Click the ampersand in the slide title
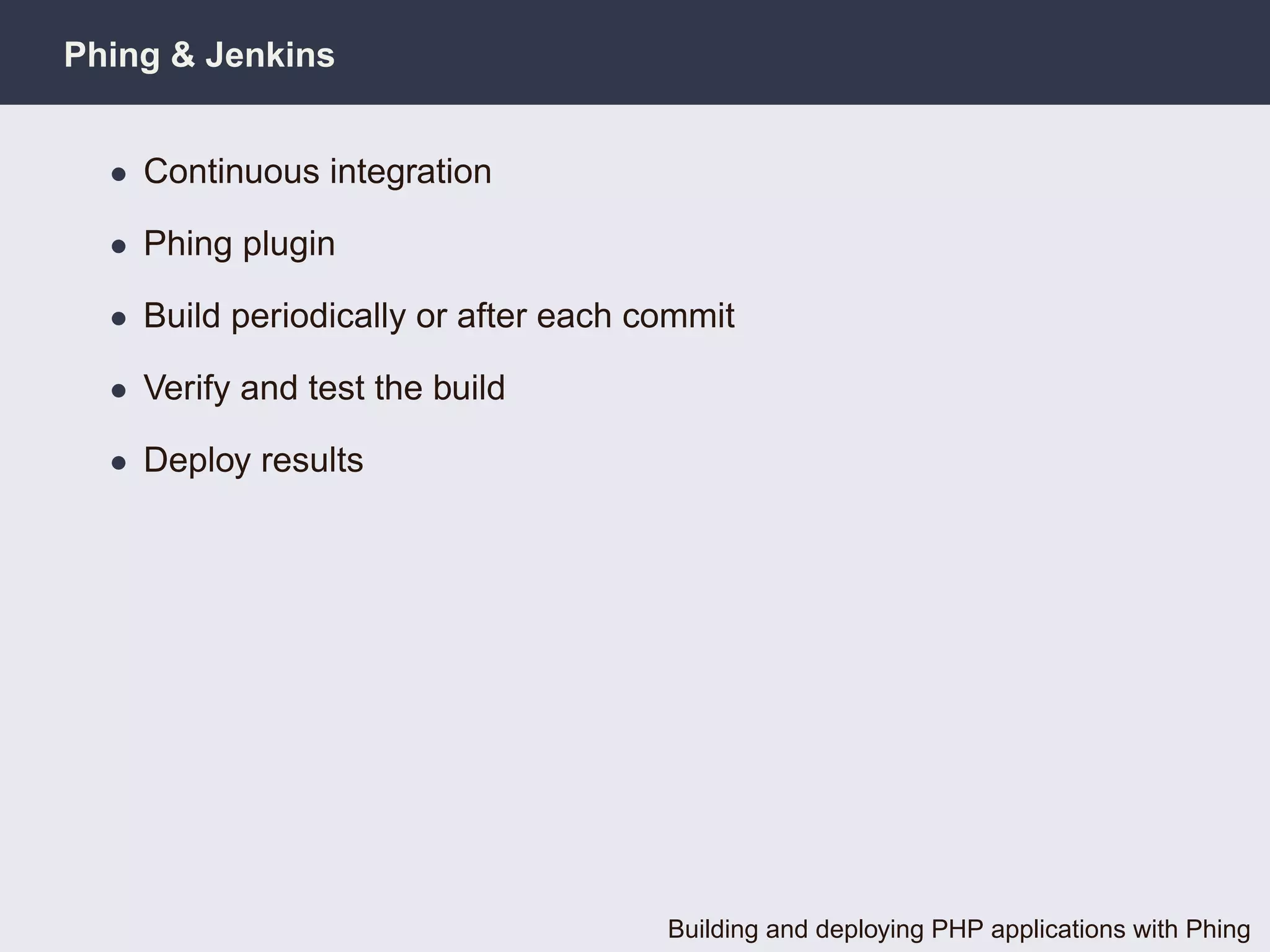This screenshot has width=1270, height=952. 183,55
